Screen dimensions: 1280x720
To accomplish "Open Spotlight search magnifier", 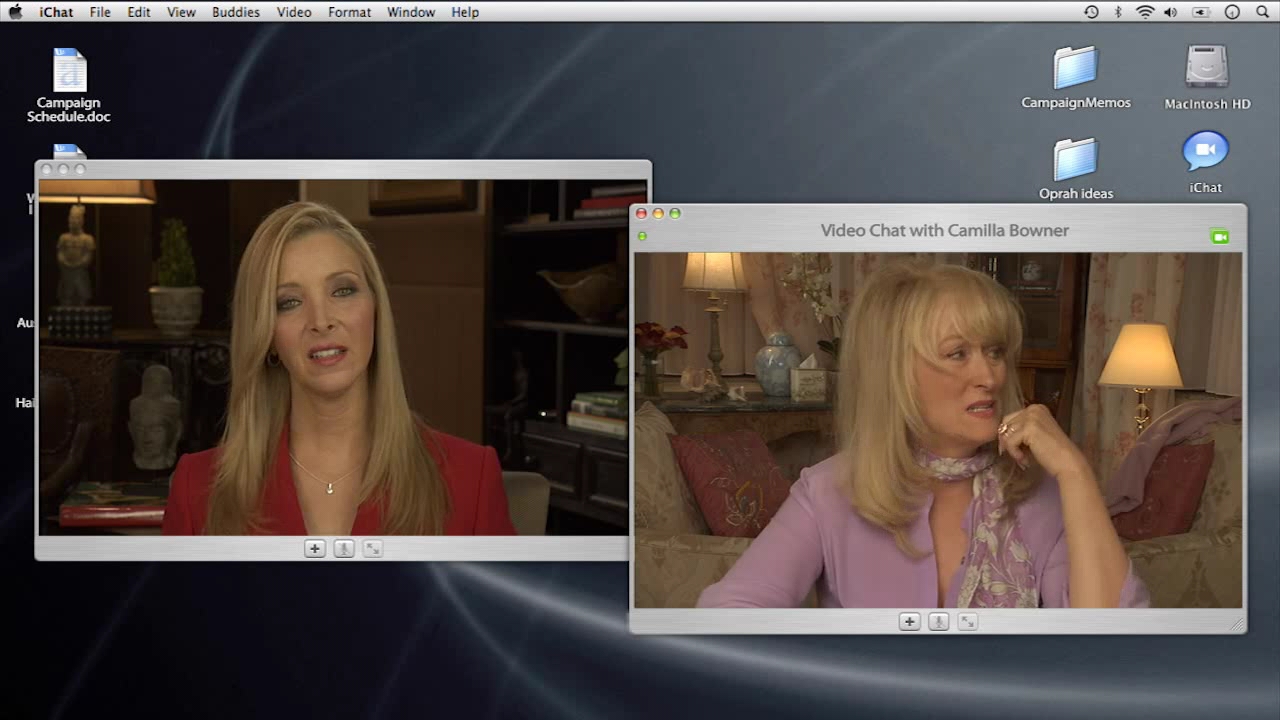I will [1262, 12].
